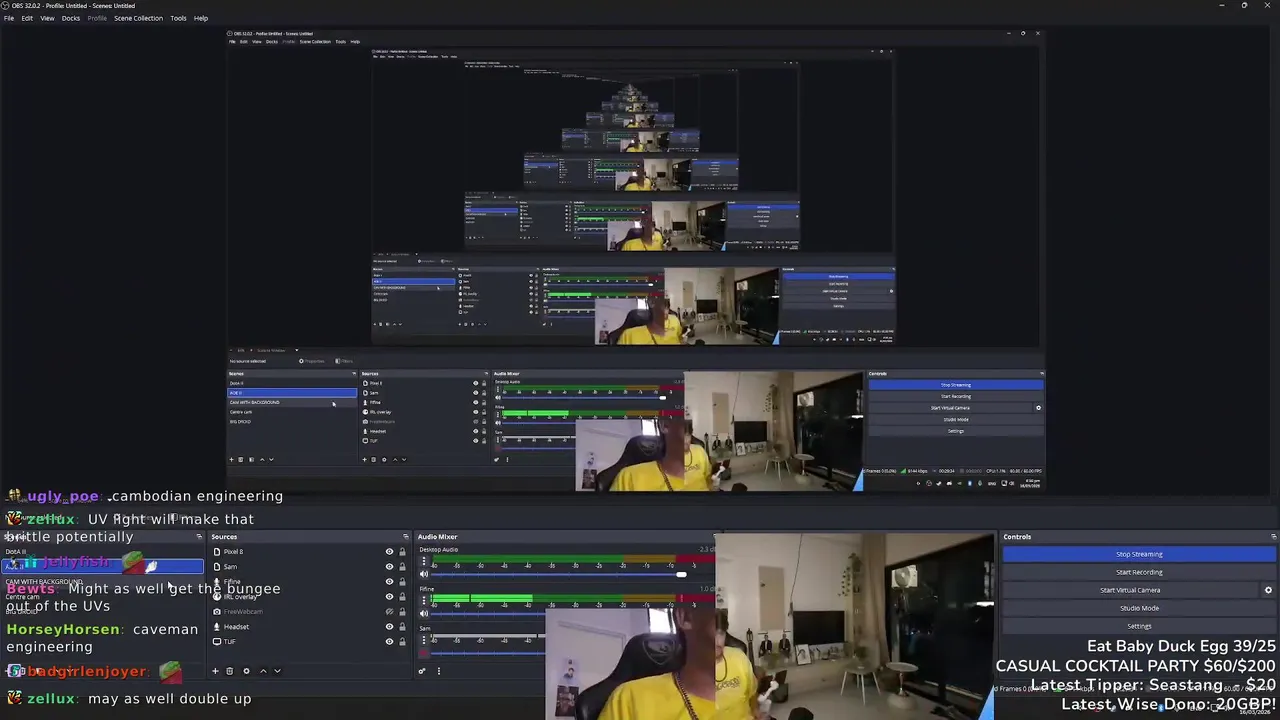
Task: Toggle lock on Headset source
Action: (403, 627)
